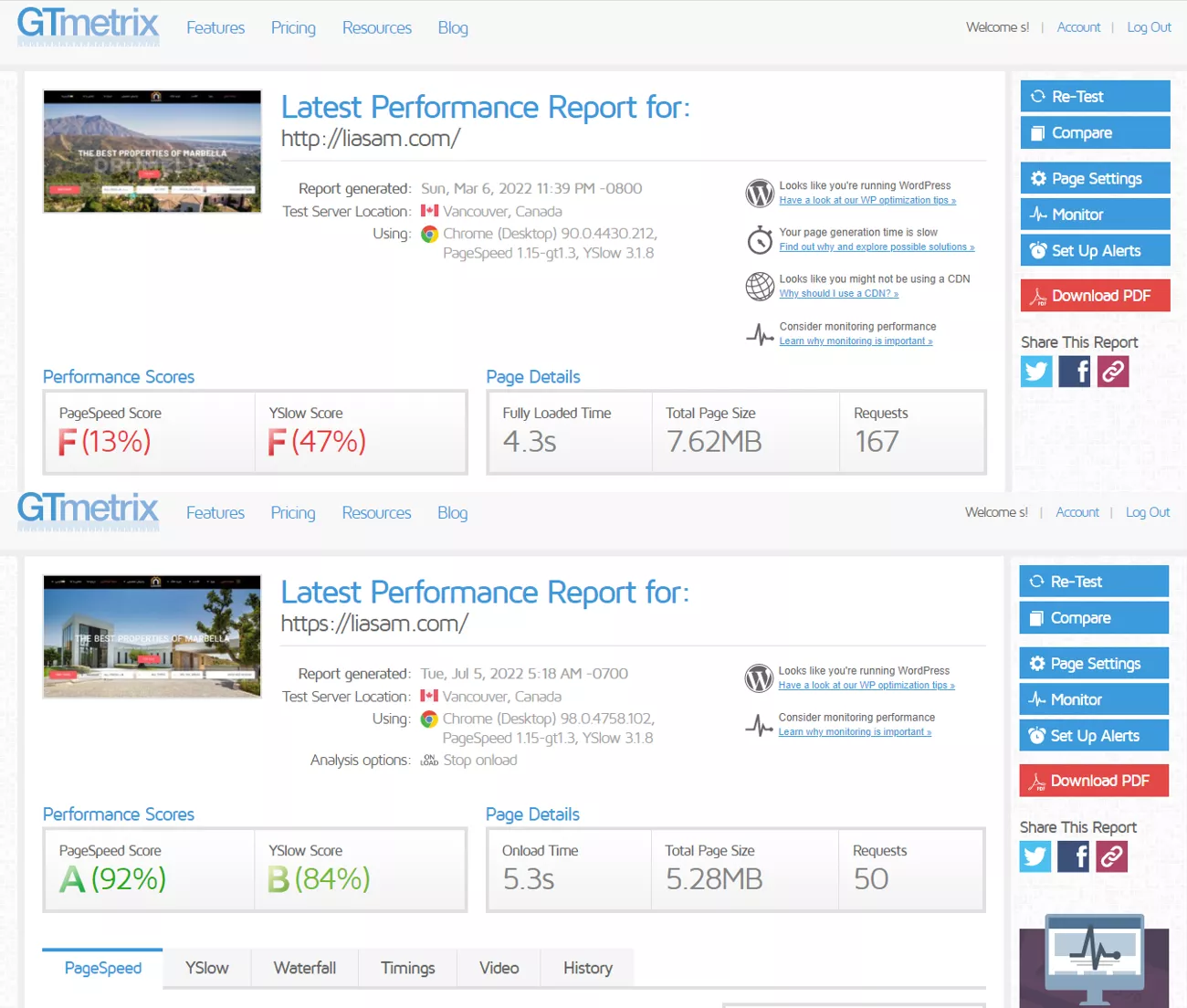Open the Timings tab
The height and width of the screenshot is (1008, 1187).
407,968
